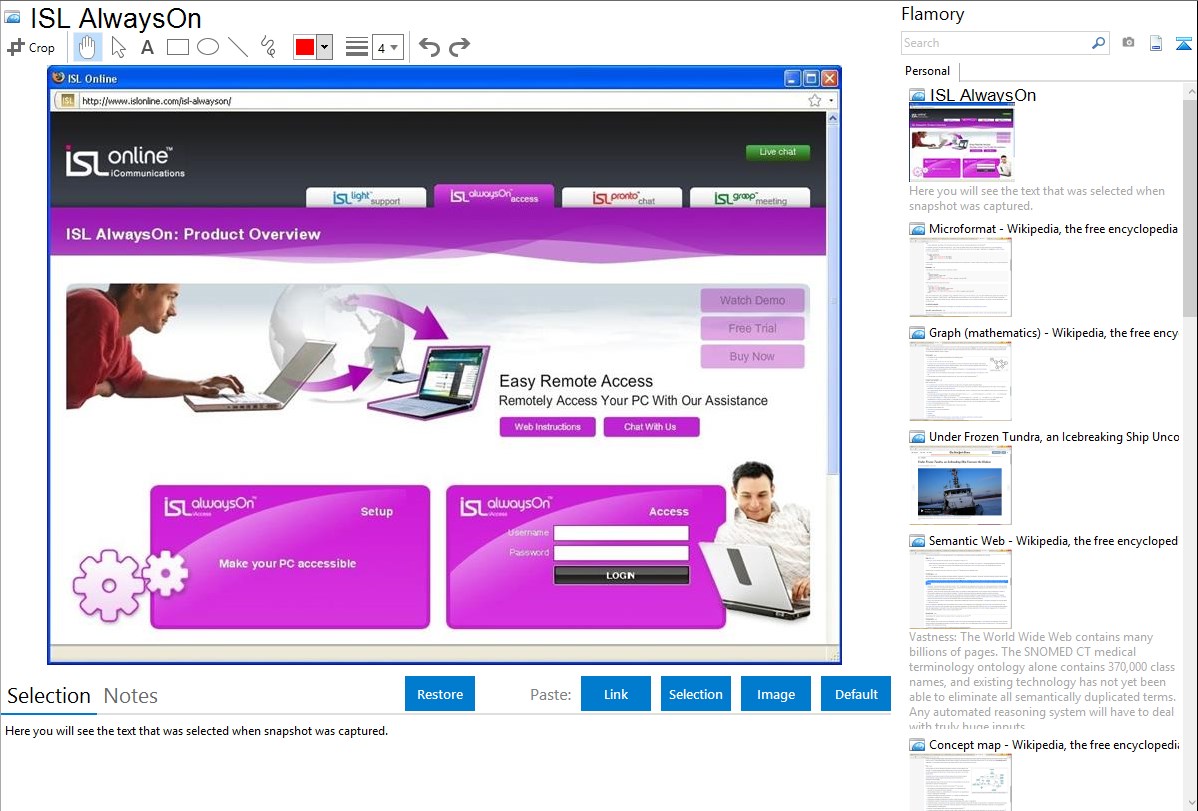1198x811 pixels.
Task: Click the bookmark star in address bar
Action: [x=814, y=100]
